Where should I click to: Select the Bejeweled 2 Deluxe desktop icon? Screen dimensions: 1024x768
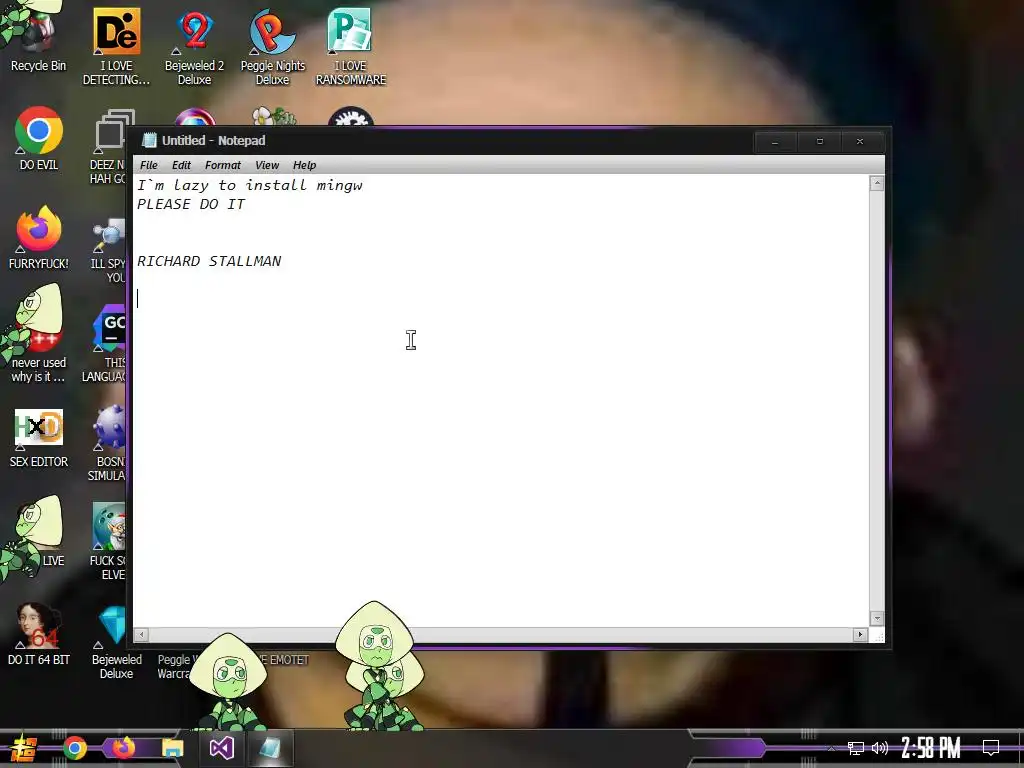tap(194, 46)
